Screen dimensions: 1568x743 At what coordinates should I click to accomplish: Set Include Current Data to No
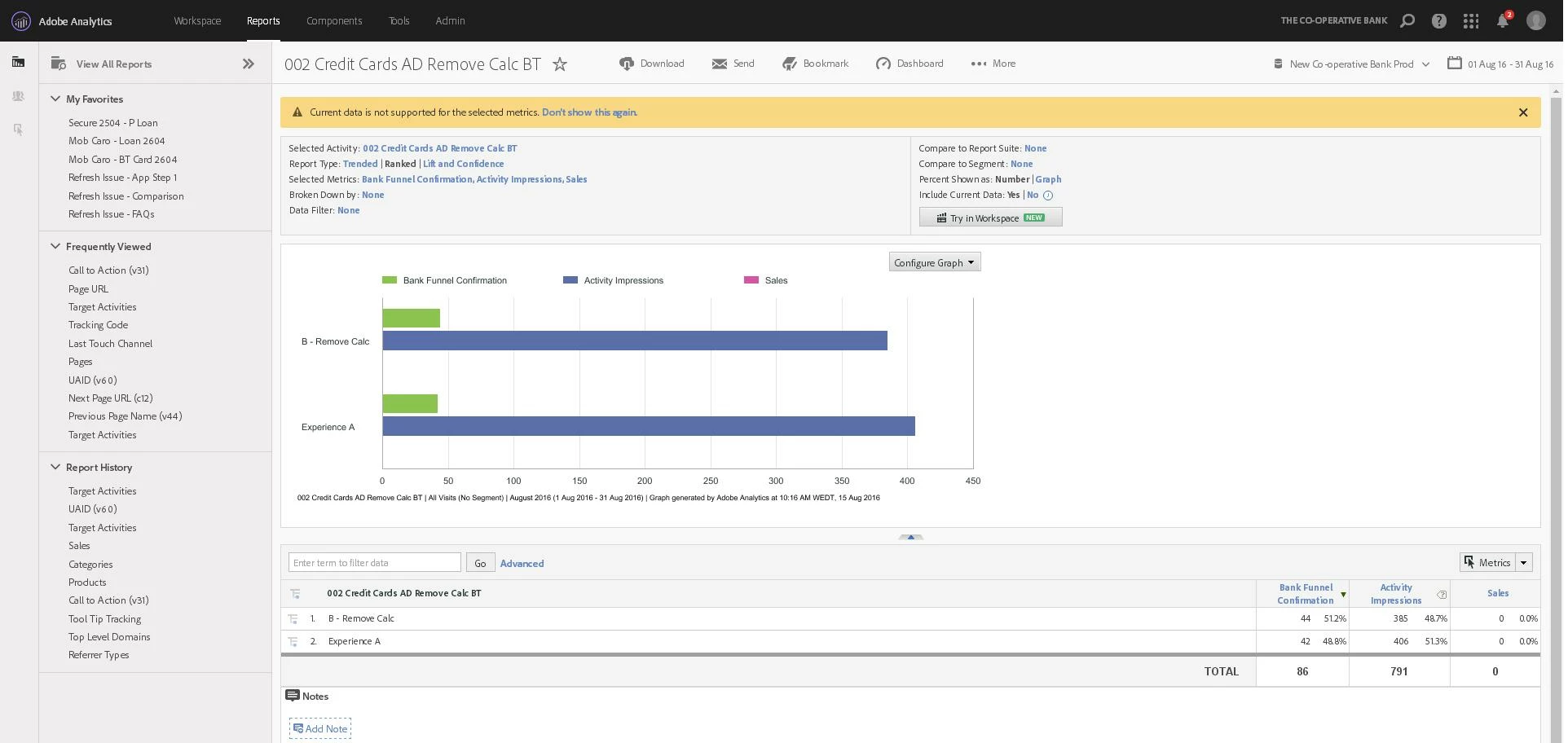pos(1033,195)
